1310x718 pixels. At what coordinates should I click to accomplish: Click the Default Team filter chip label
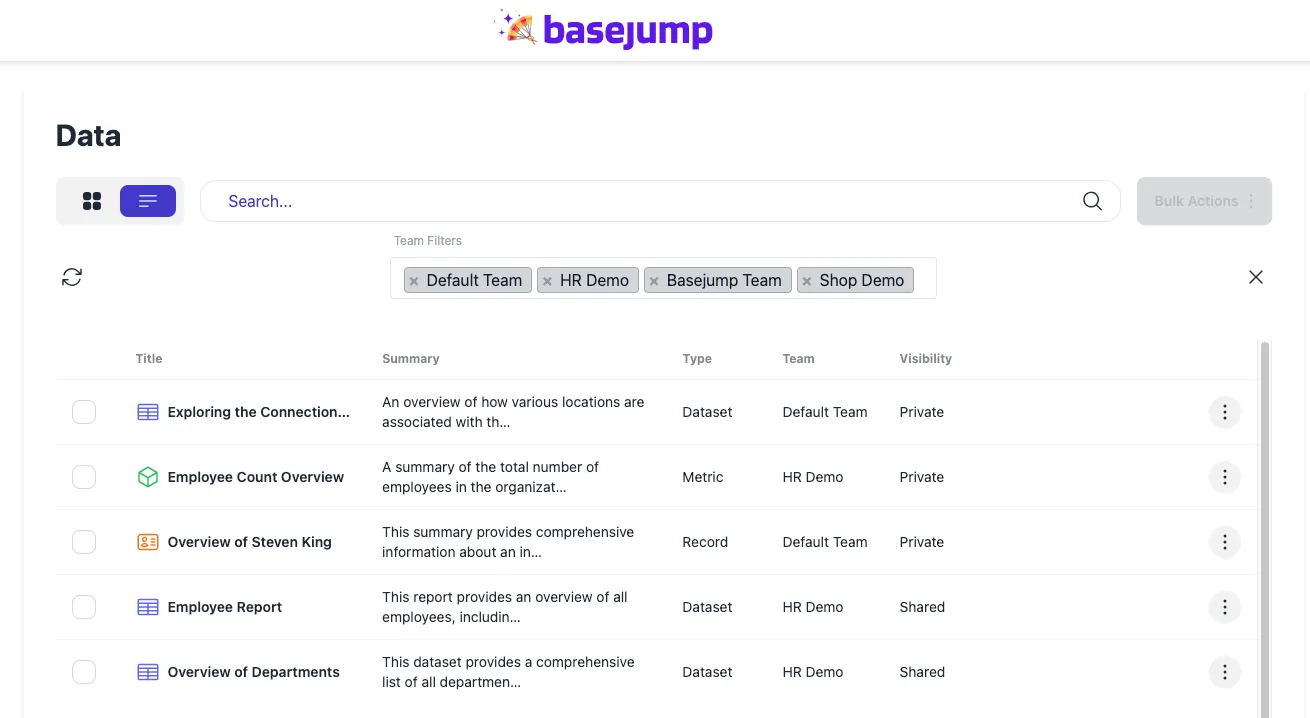[x=474, y=280]
